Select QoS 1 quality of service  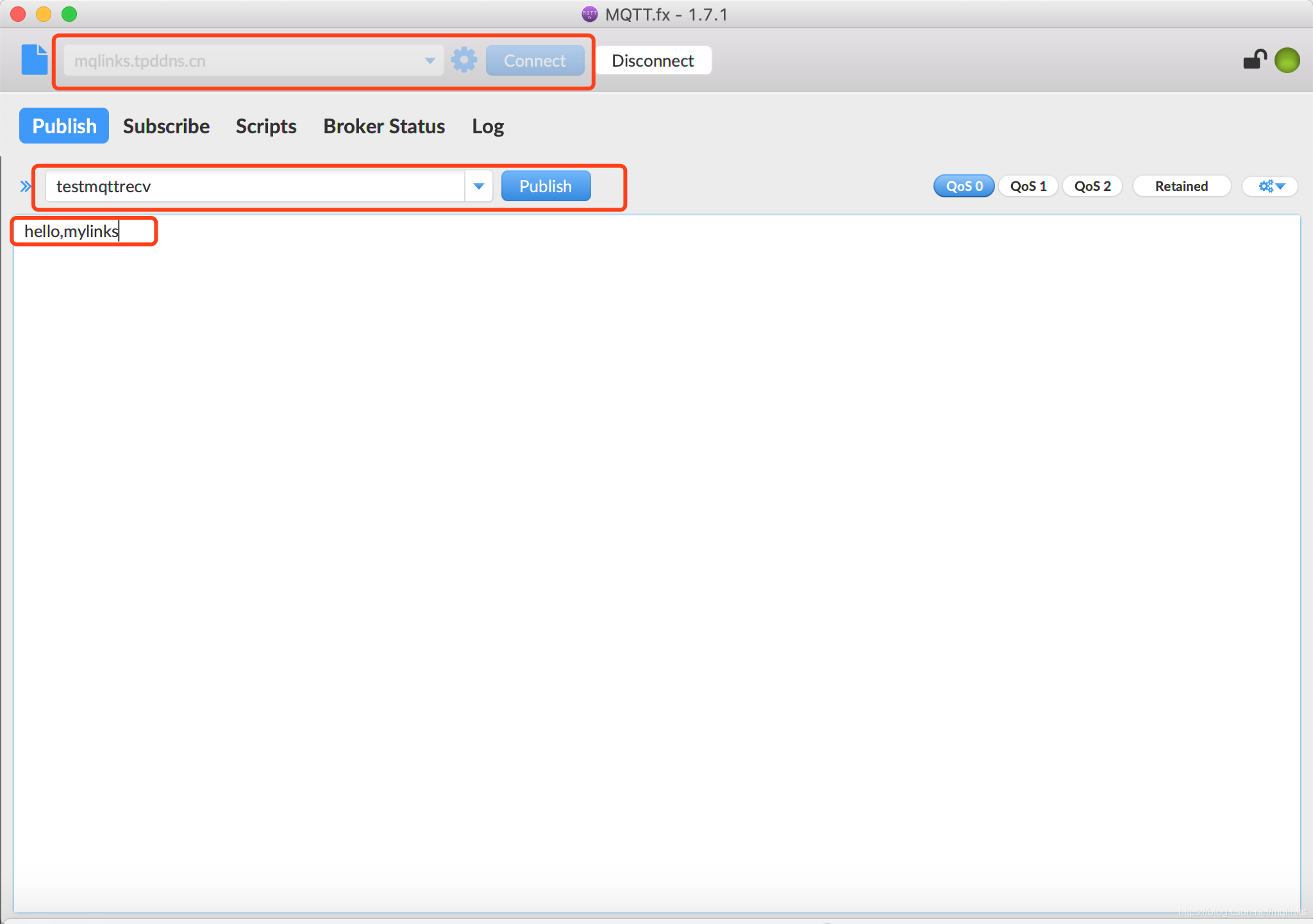tap(1028, 186)
